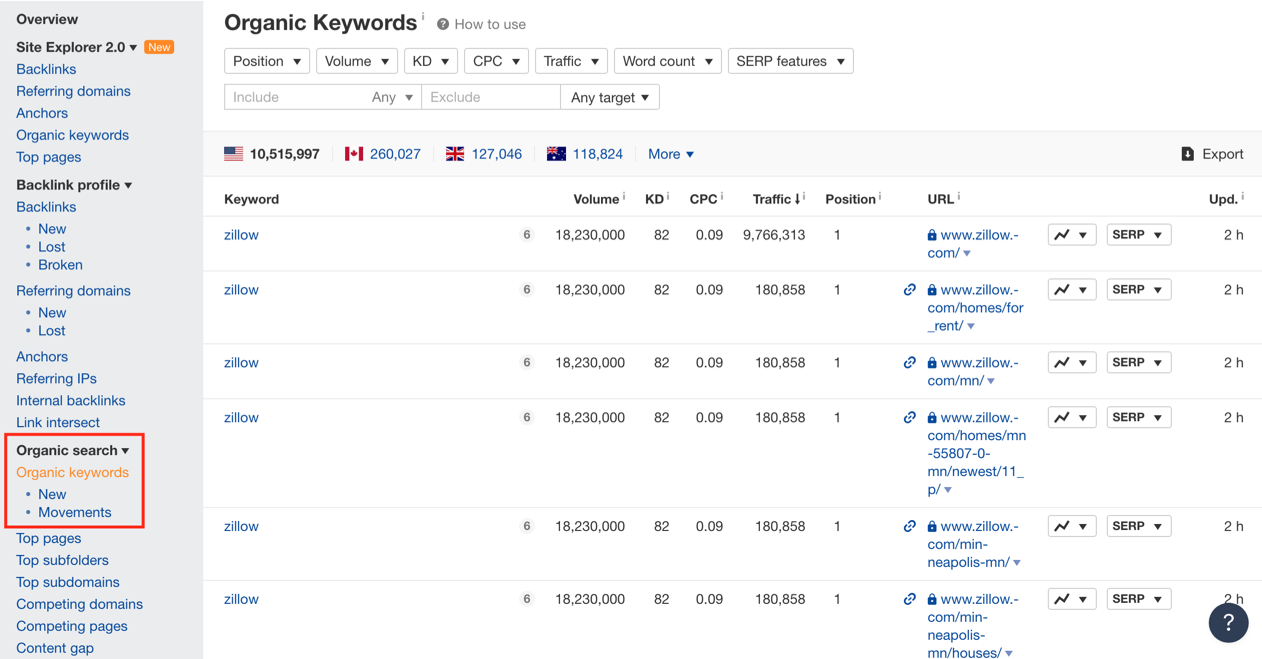The height and width of the screenshot is (659, 1262).
Task: Expand More countries list
Action: (671, 154)
